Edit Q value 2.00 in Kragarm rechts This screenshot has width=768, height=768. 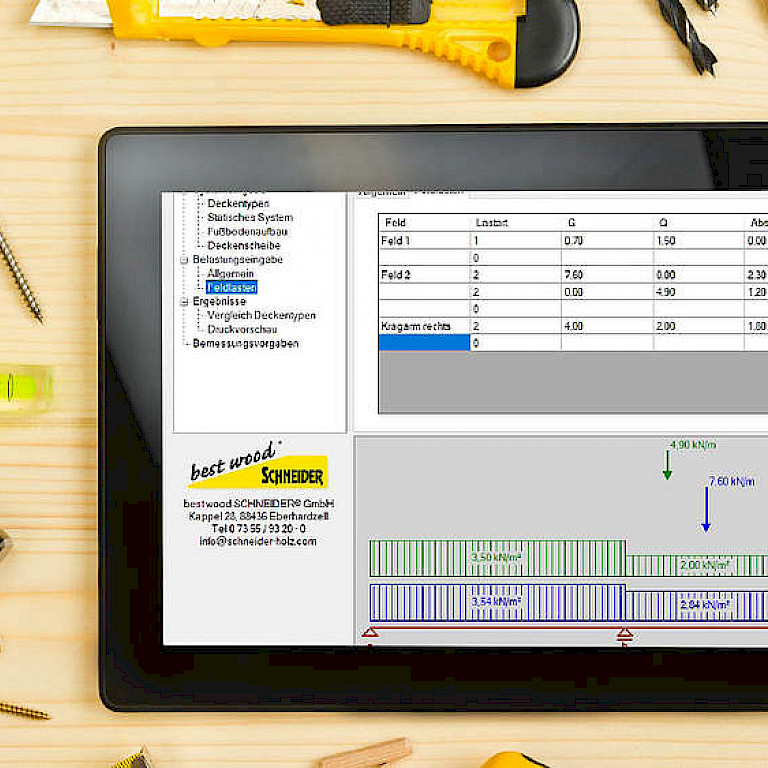click(x=699, y=326)
